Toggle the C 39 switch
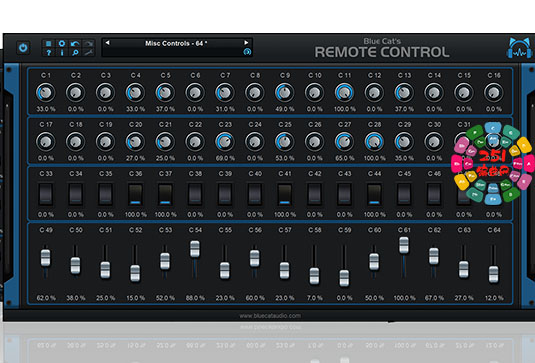Screen dimensions: 535x363 (x=225, y=194)
